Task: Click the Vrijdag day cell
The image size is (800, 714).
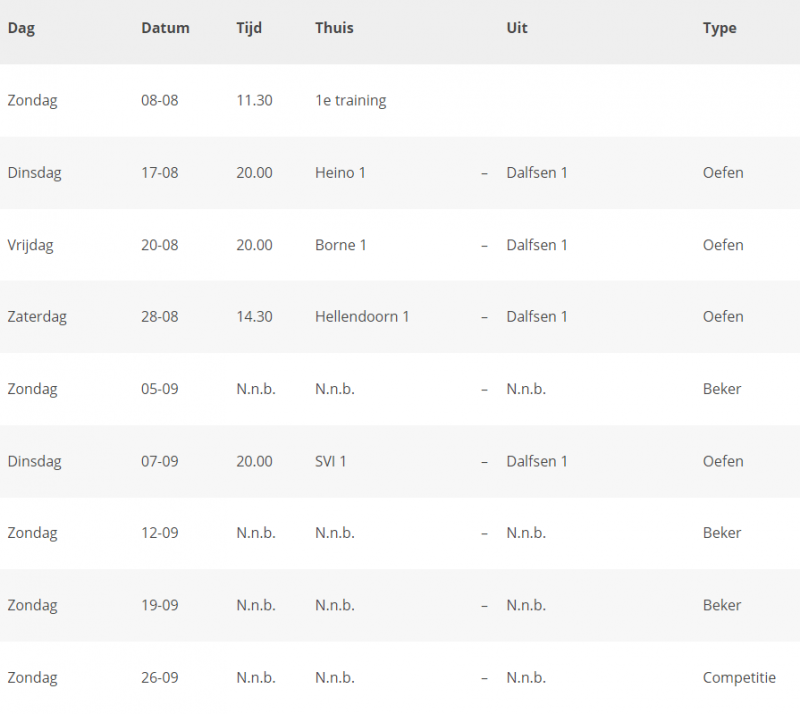Action: tap(30, 245)
